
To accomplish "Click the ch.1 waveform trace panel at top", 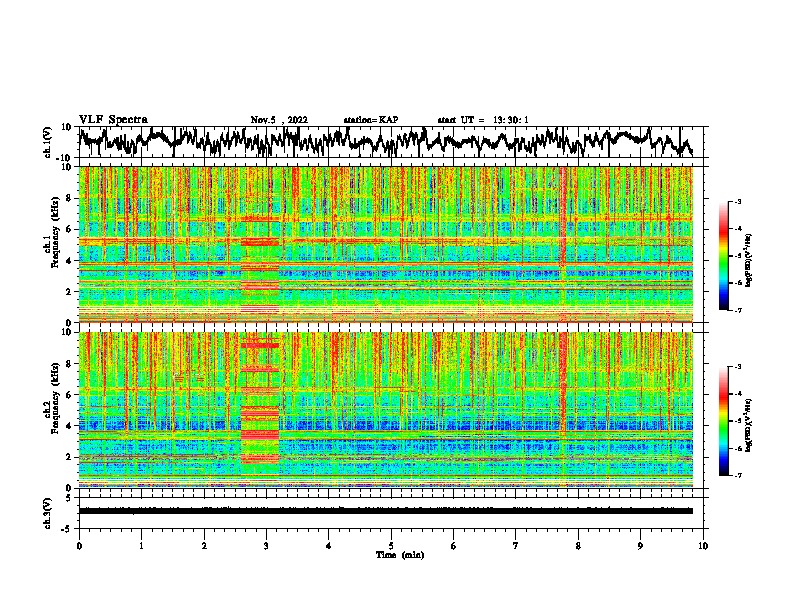I will point(391,142).
